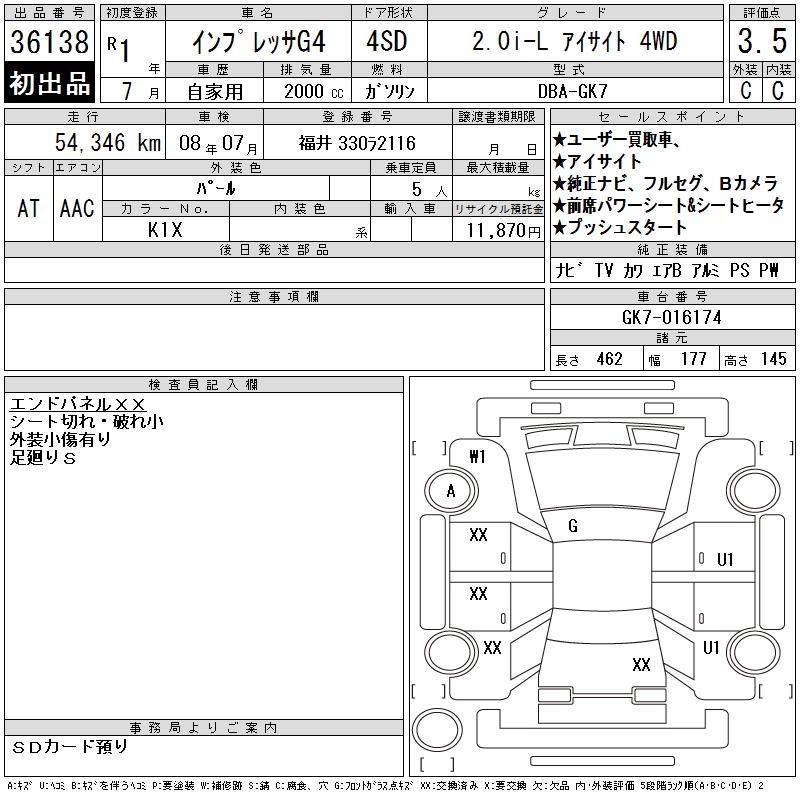Click U1 mark on right rear fender
This screenshot has width=800, height=800.
[x=711, y=647]
